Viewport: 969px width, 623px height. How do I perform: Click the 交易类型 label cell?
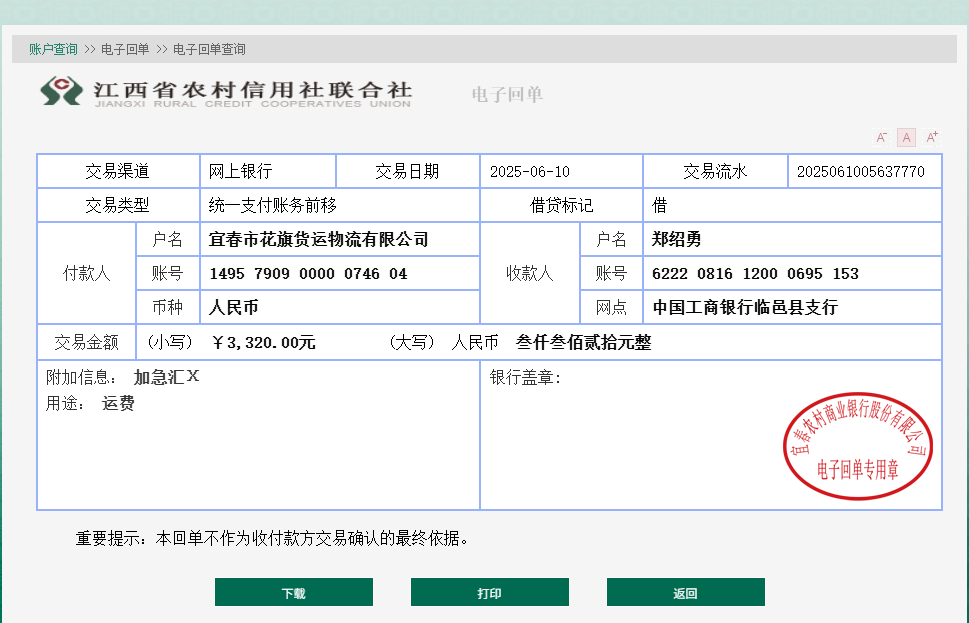point(118,205)
